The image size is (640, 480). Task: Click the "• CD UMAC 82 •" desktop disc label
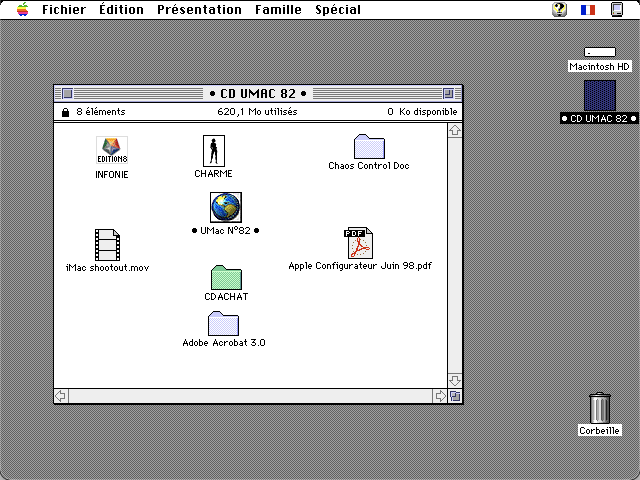point(599,118)
